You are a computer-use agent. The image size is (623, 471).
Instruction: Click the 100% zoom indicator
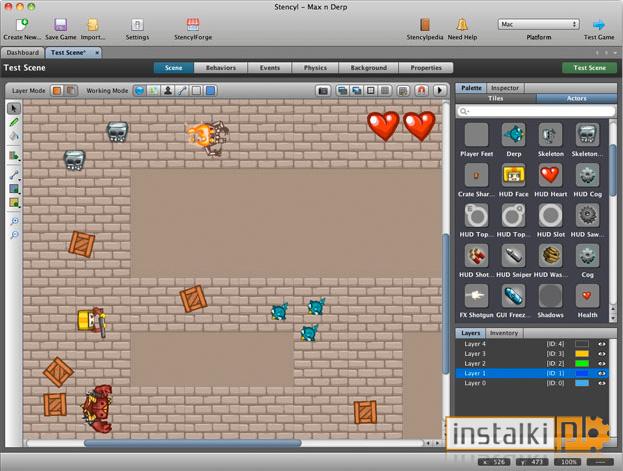(x=569, y=462)
